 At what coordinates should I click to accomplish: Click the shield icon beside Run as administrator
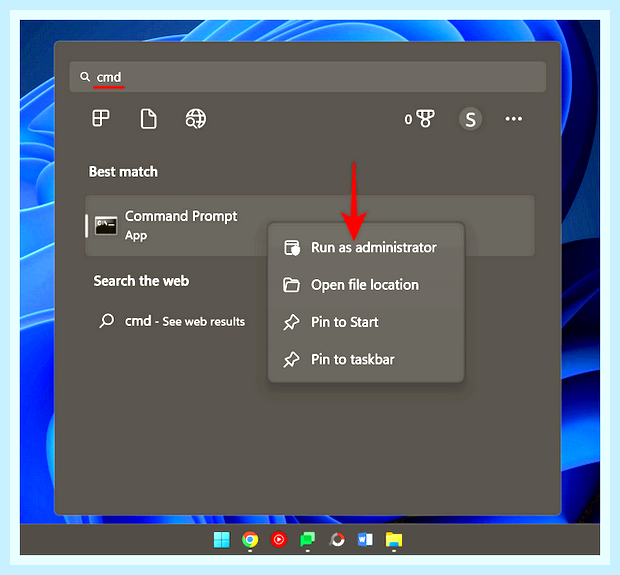292,248
